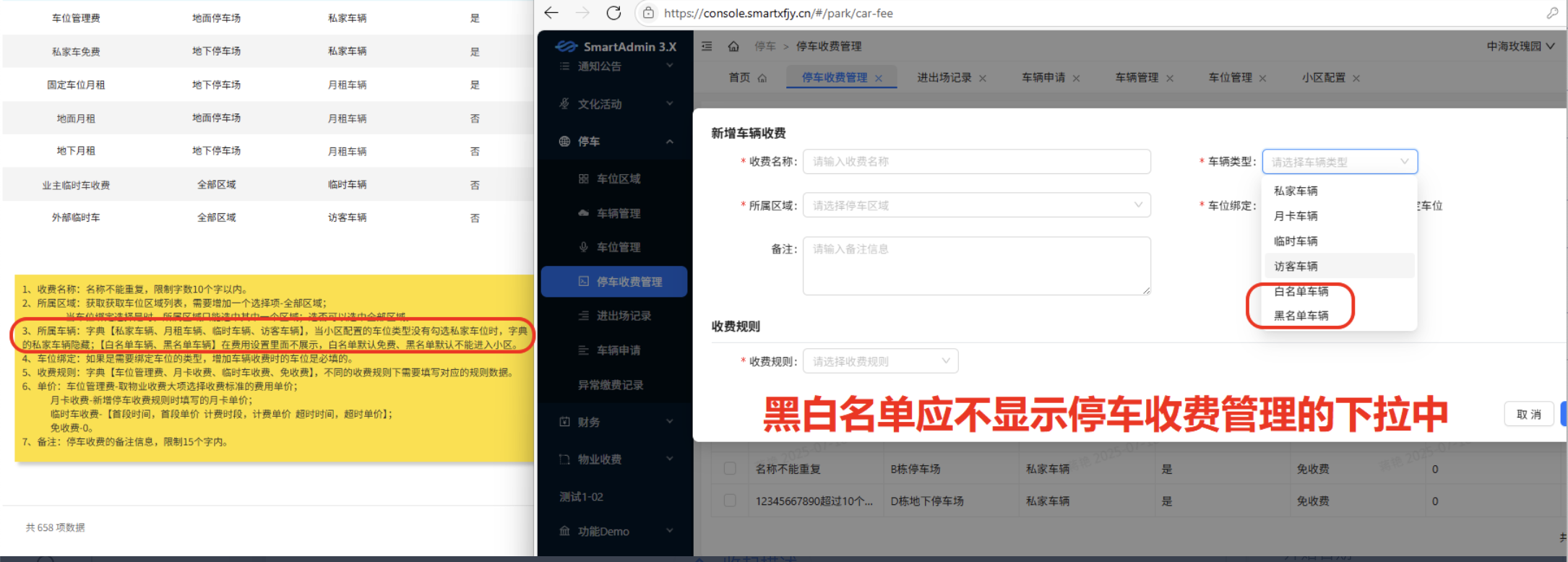Open the 所属区域 parking area dropdown
Screen dimensions: 1568x562
(976, 205)
